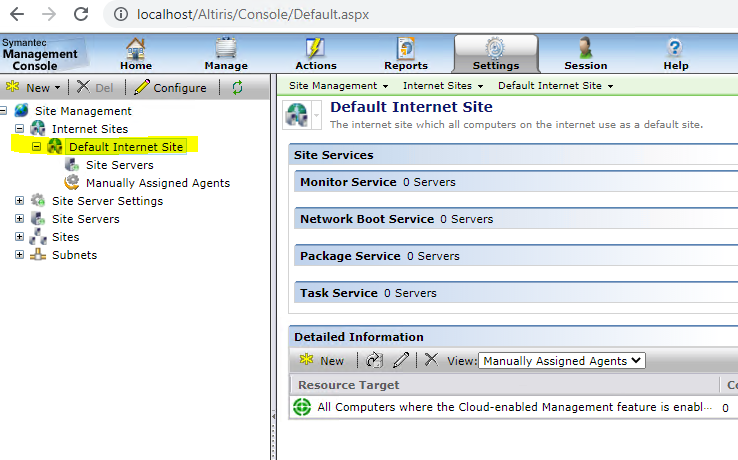
Task: Select Manually Assigned Agents tree item
Action: click(158, 183)
